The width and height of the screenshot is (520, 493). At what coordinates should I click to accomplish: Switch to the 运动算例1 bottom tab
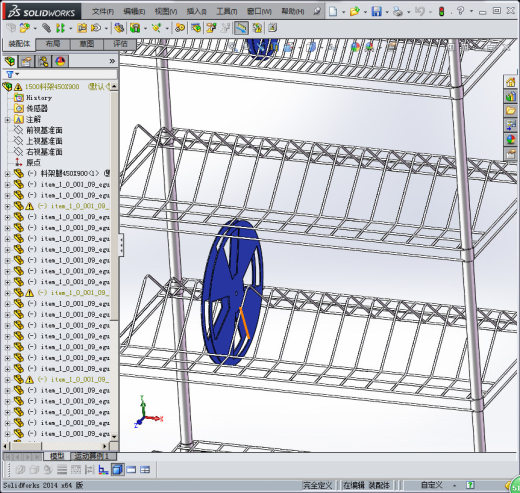coord(92,456)
